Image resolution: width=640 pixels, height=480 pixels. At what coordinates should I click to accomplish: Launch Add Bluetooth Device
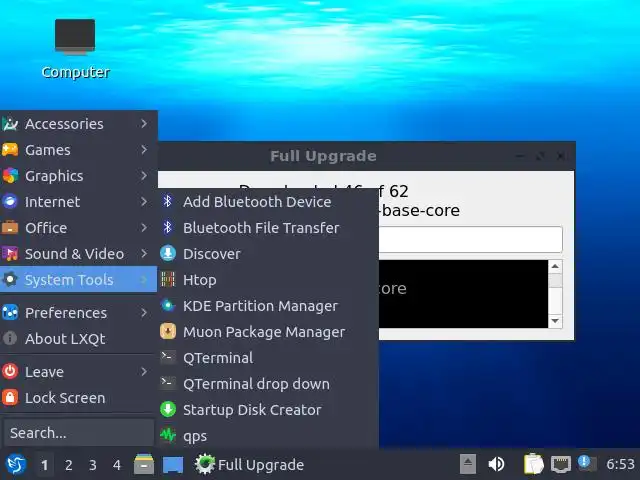(269, 202)
